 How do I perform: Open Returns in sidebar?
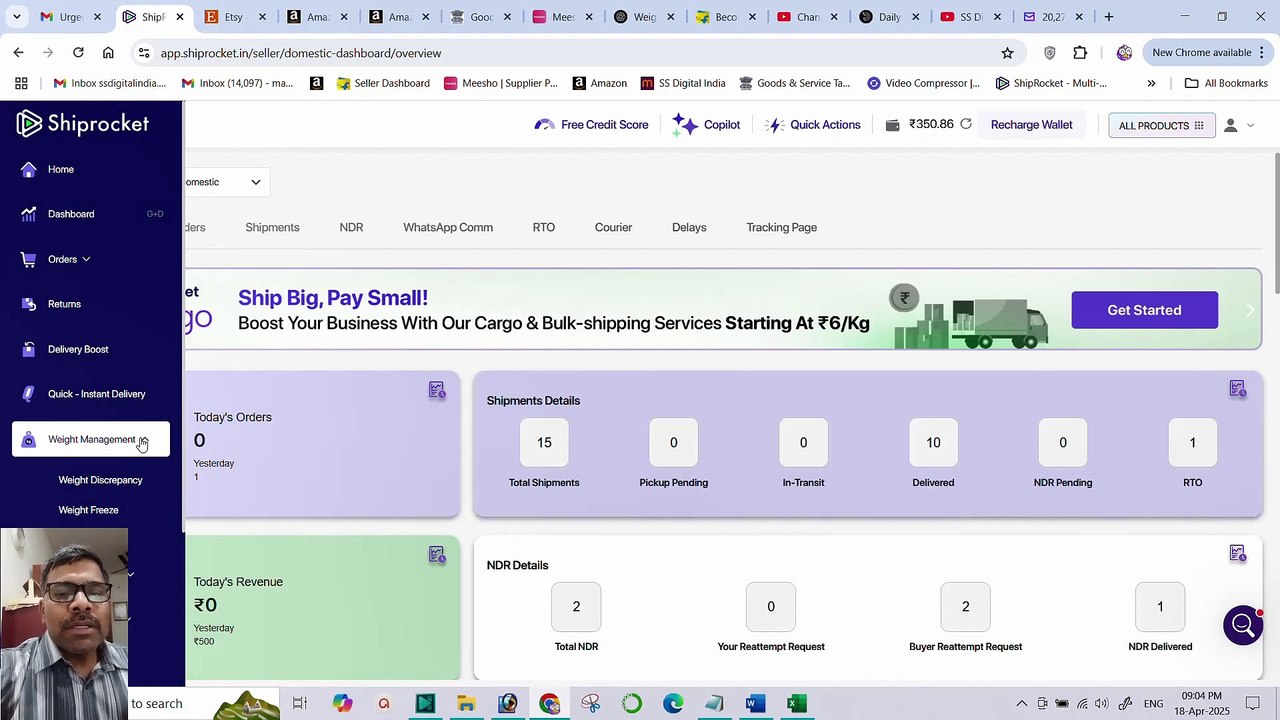(x=64, y=304)
